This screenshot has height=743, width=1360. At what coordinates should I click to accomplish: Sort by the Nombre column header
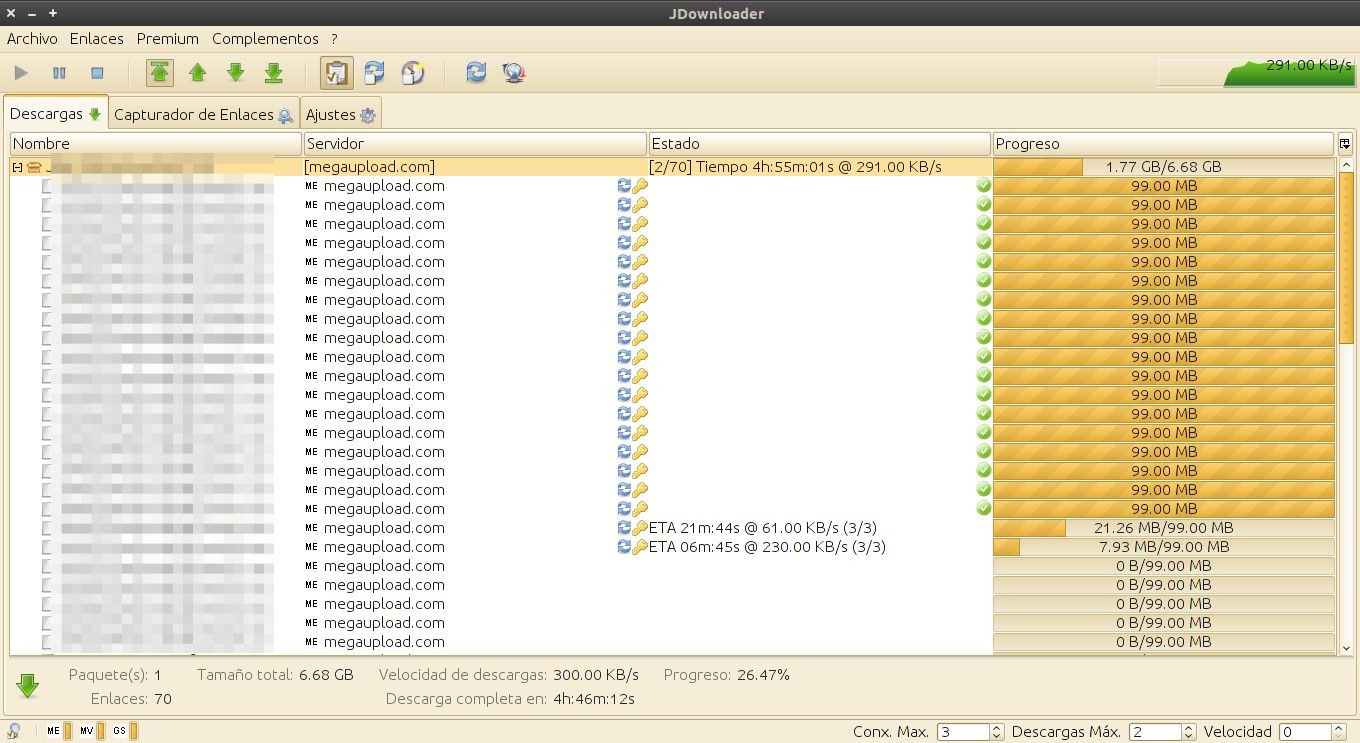(x=156, y=144)
